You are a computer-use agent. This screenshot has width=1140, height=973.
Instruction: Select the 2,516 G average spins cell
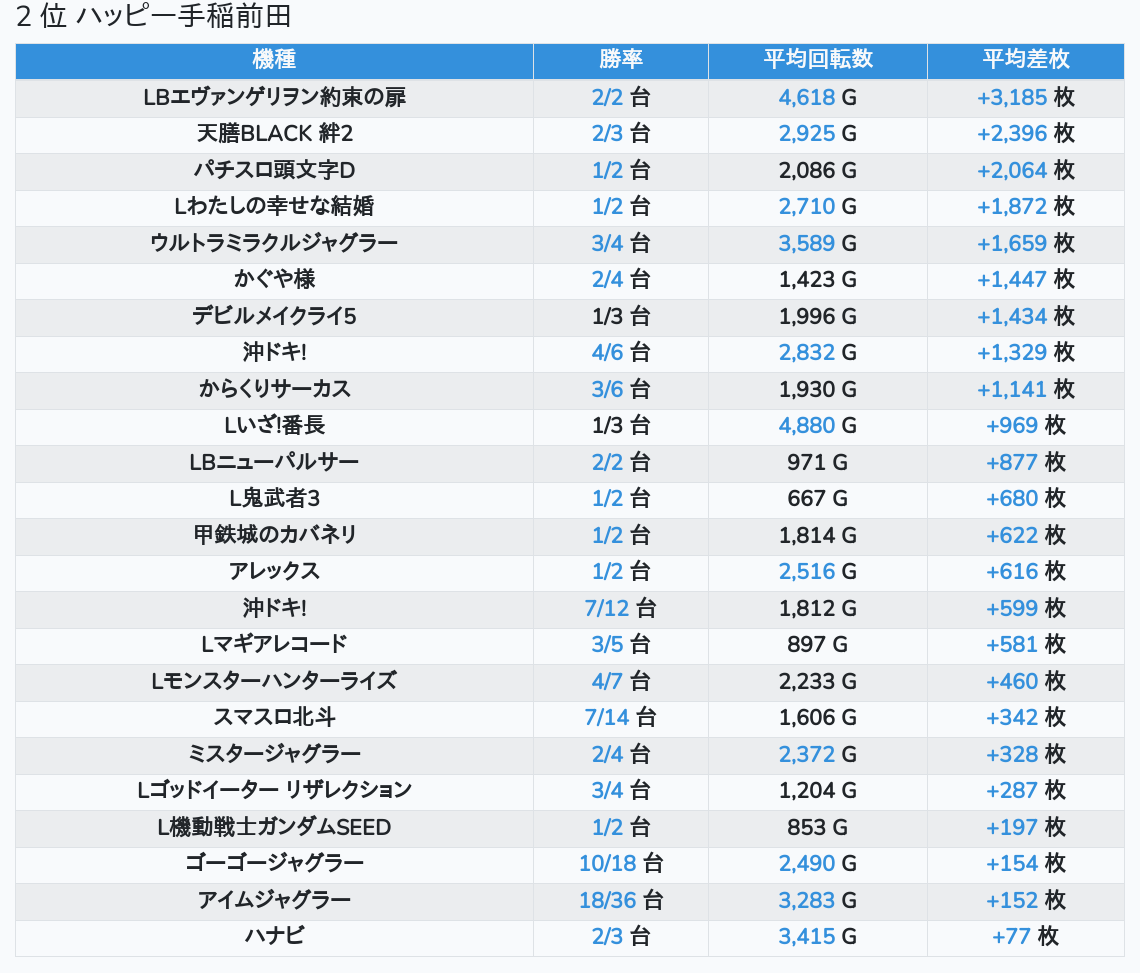(x=818, y=572)
